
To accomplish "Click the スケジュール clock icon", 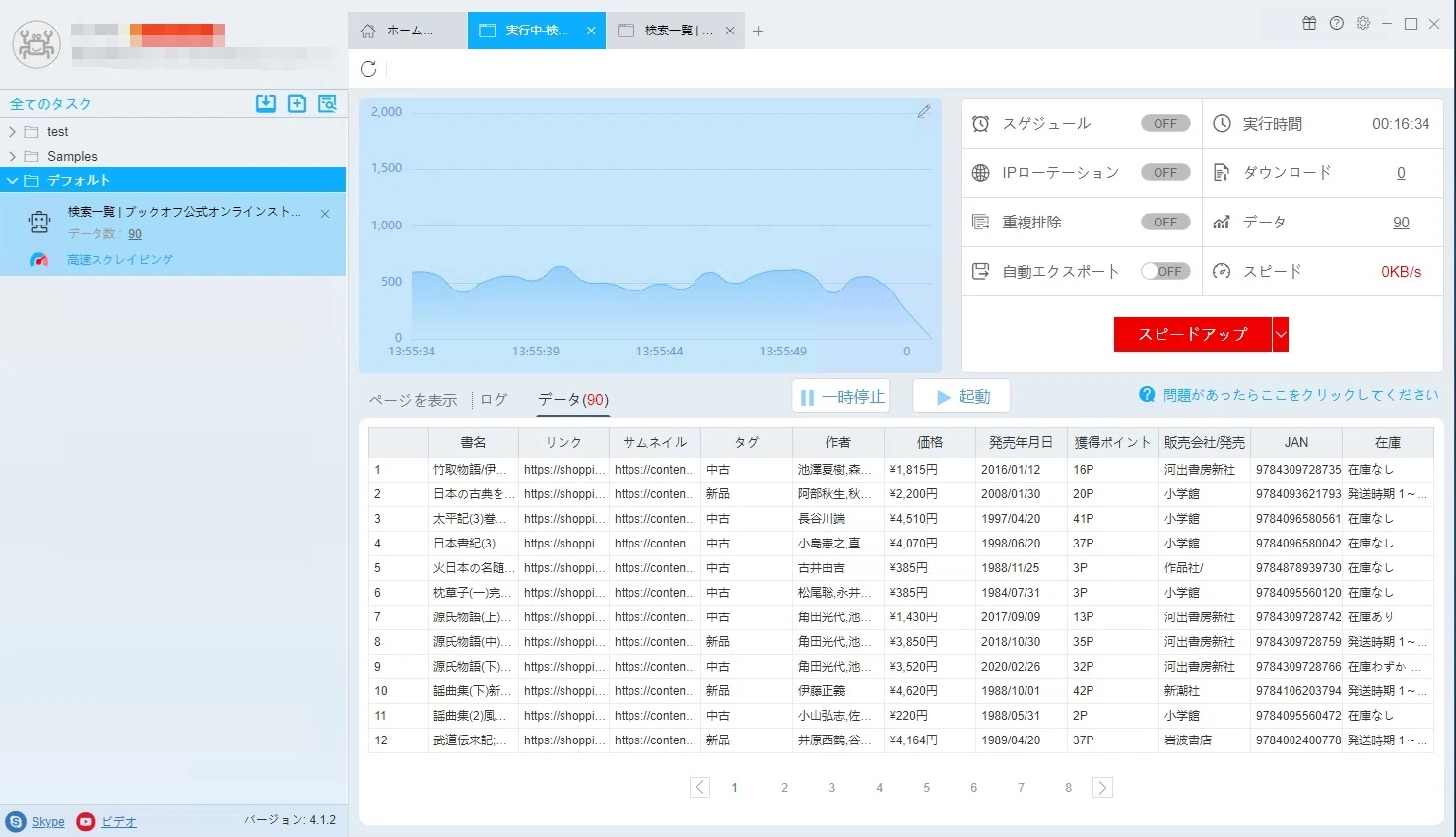I will pos(980,124).
